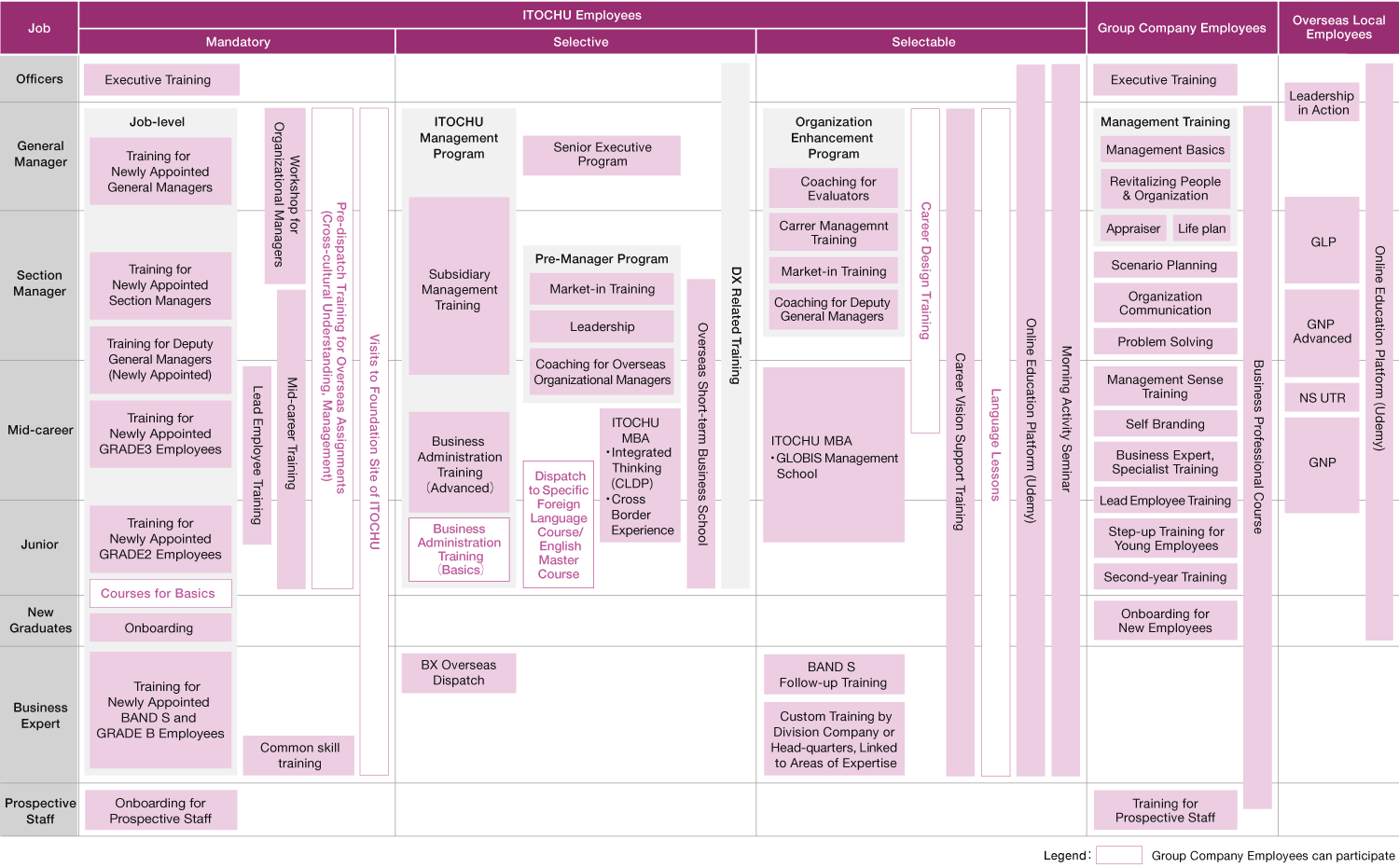Click Onboarding for Prospective Staff box
The height and width of the screenshot is (868, 1399).
tap(160, 810)
